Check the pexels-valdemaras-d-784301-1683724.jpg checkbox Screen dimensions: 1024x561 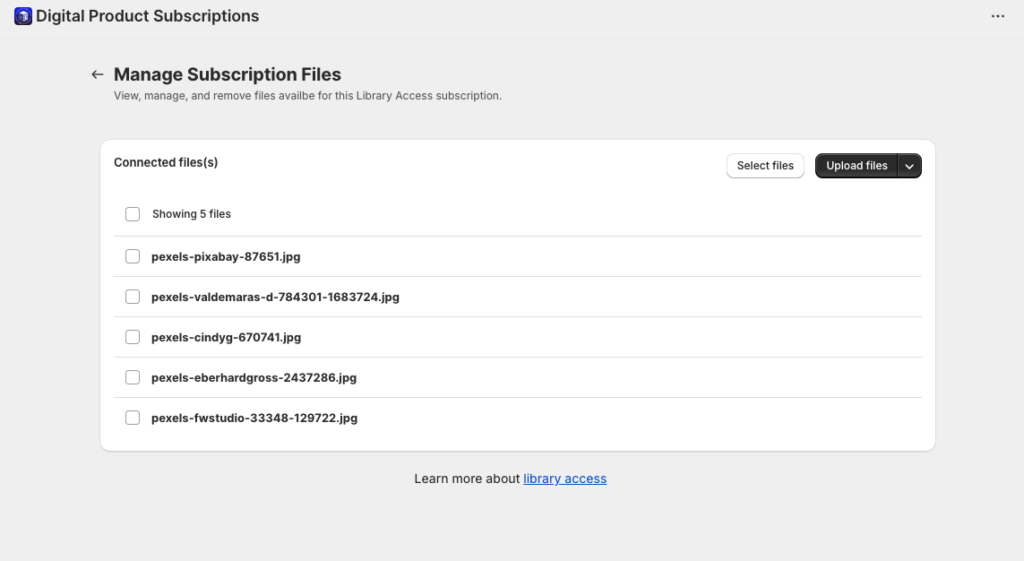point(133,297)
